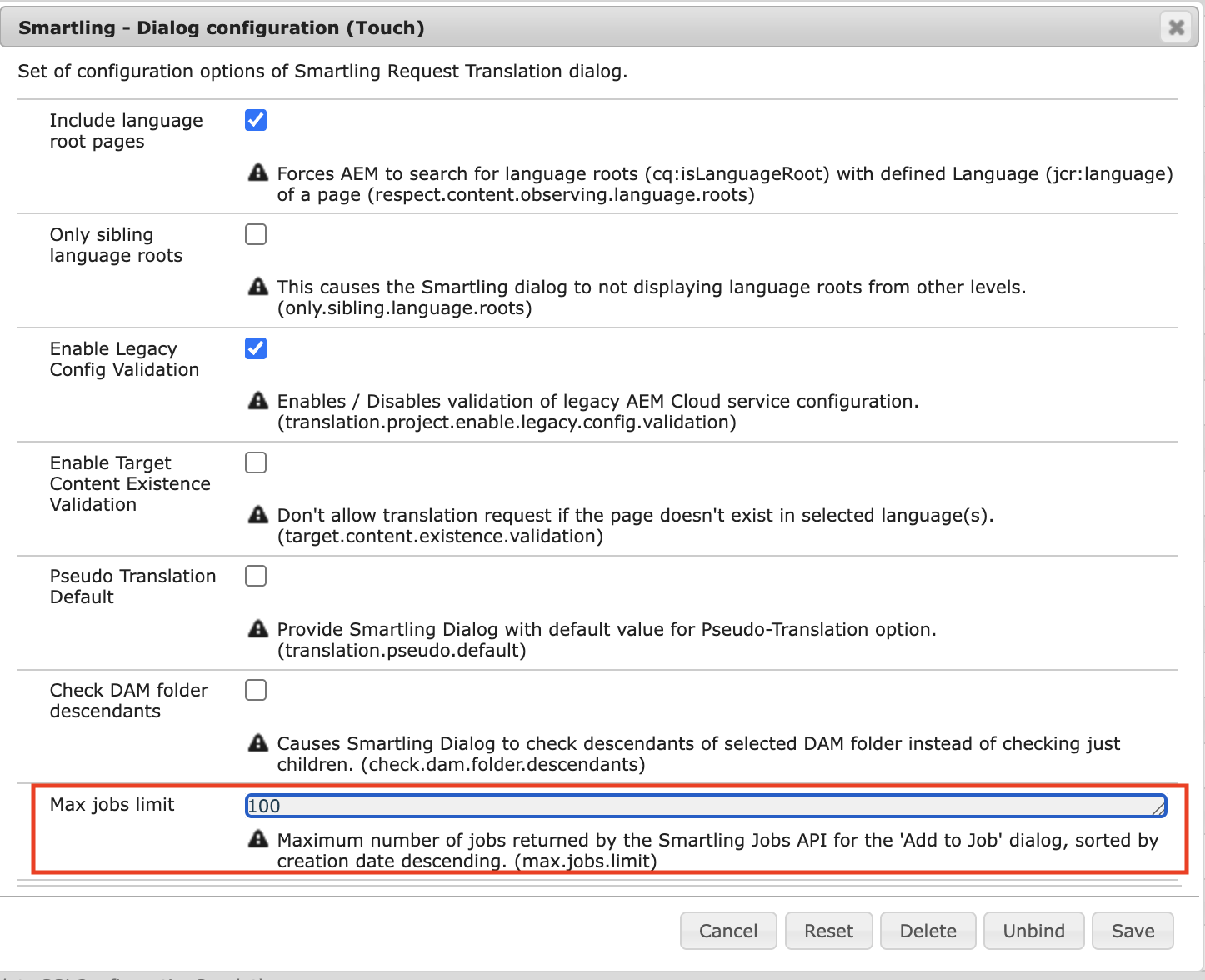Click warning icon beside 'This causes the Smartling dialog'

point(258,286)
